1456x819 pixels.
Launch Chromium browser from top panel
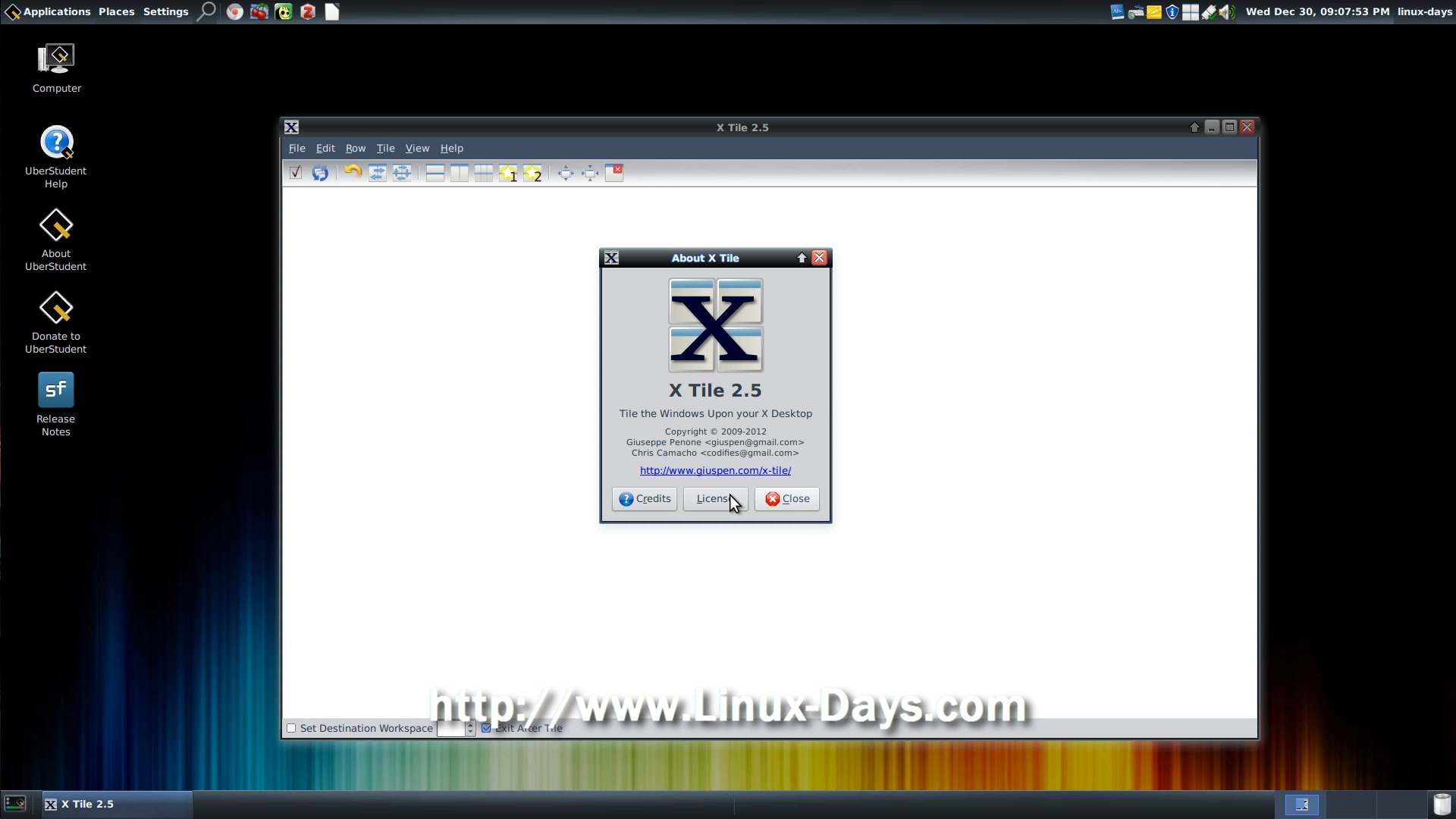tap(235, 11)
